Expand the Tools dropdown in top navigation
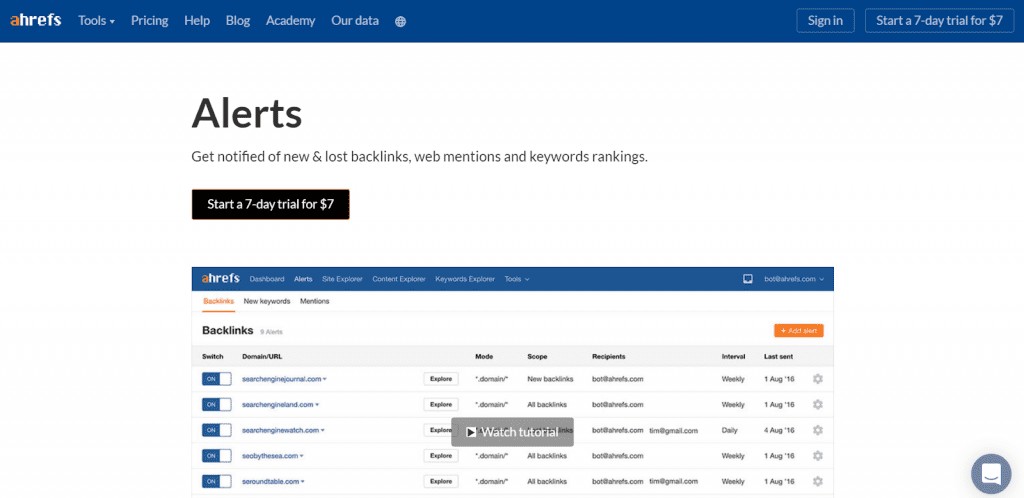Screen dimensions: 1024x498 tap(97, 21)
